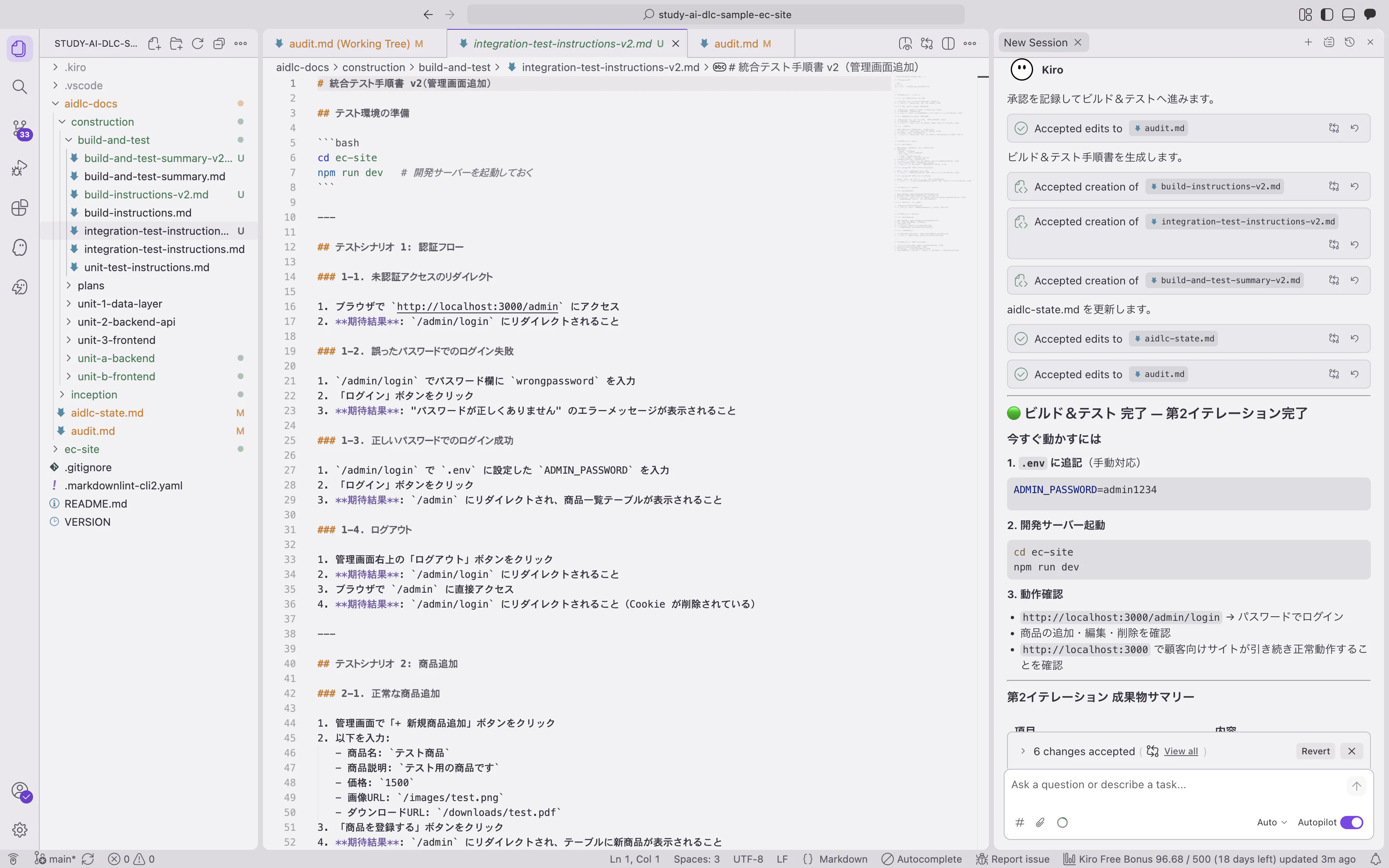Viewport: 1389px width, 868px height.
Task: View diff for build-instructions-v2.md creation
Action: [x=1334, y=186]
